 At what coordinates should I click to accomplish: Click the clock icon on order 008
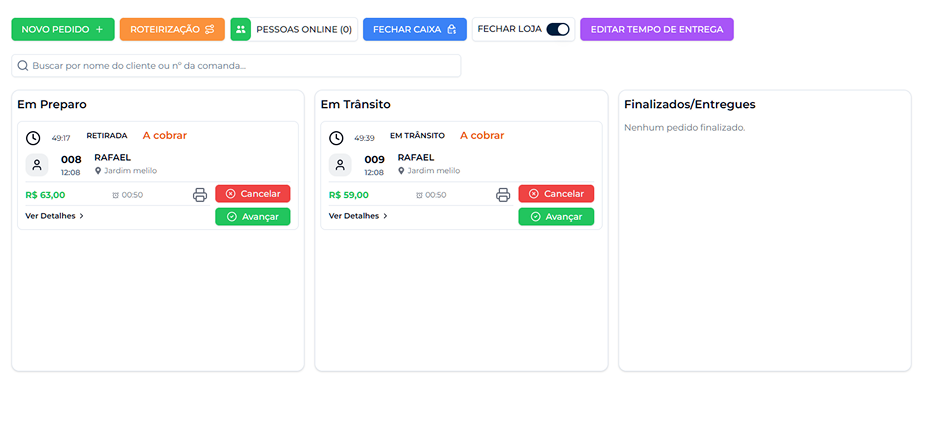point(33,138)
